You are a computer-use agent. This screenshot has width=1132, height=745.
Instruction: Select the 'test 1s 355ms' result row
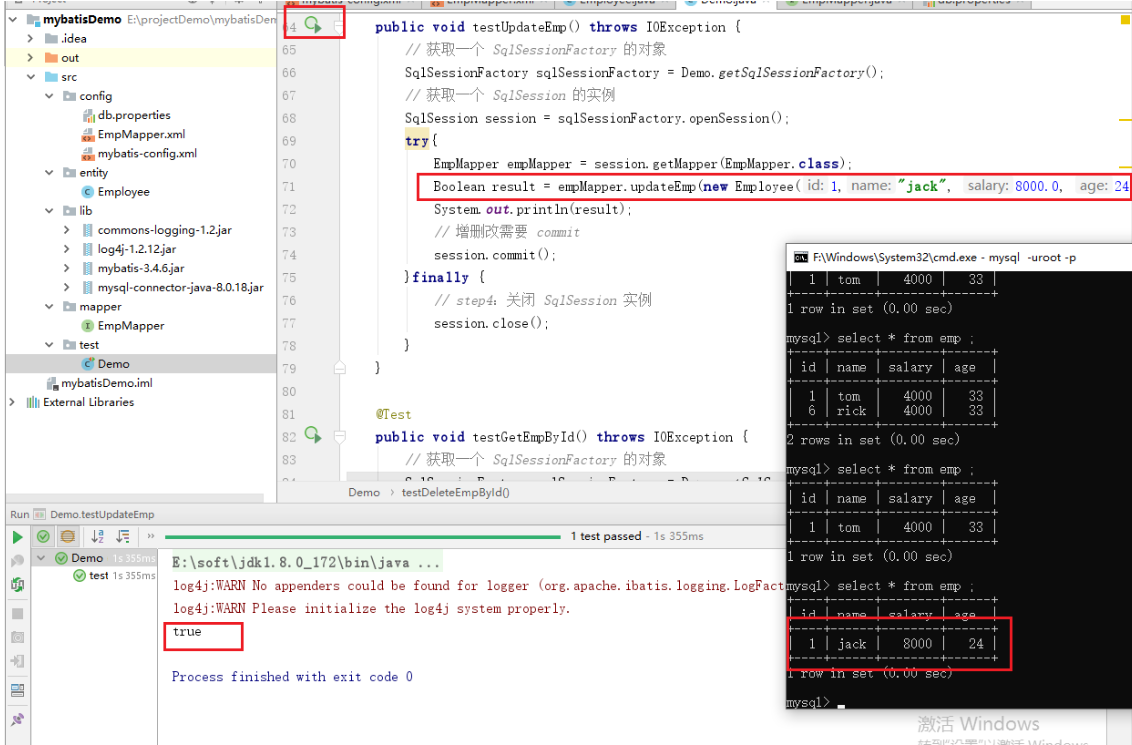(114, 575)
